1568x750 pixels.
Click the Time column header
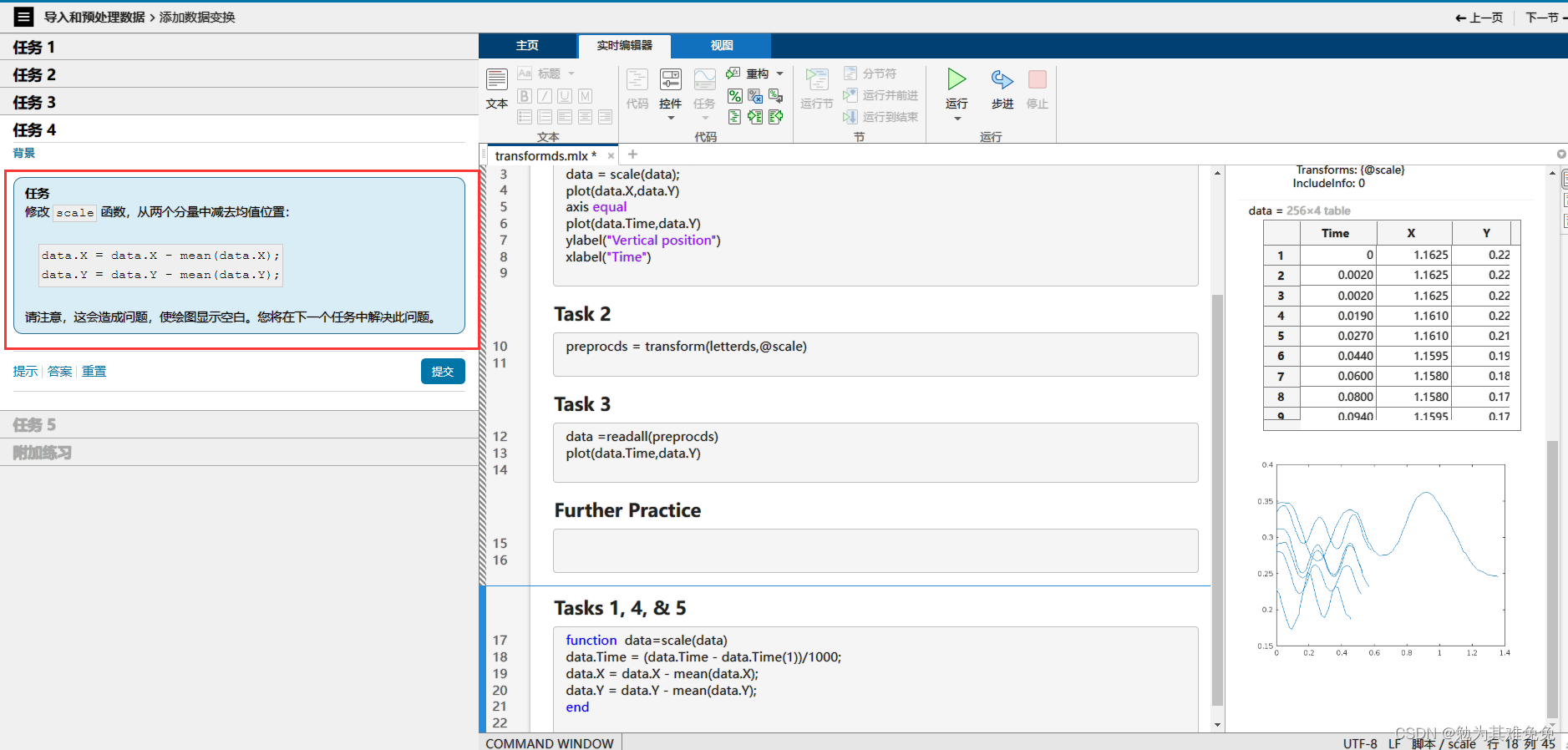(1335, 233)
